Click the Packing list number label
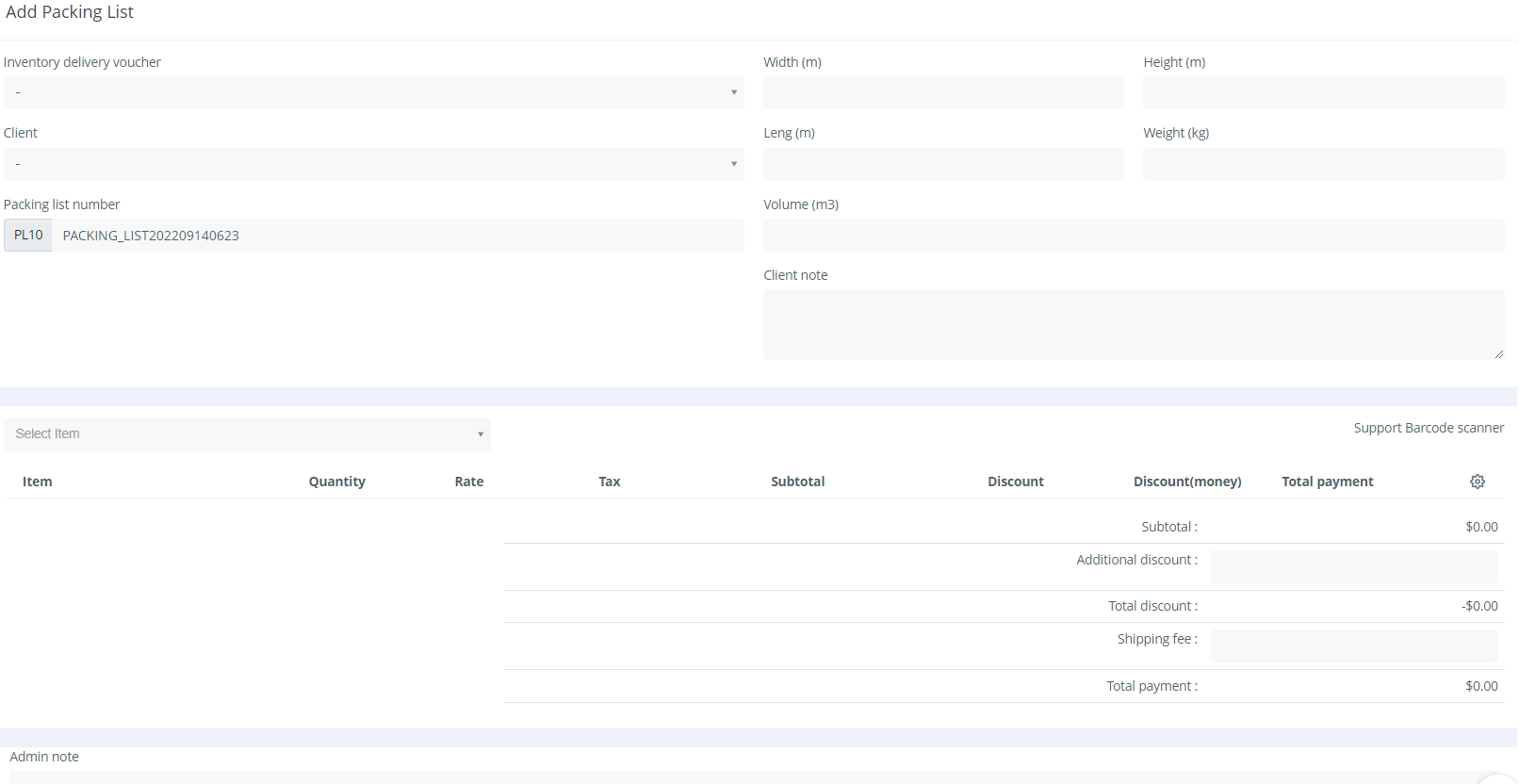 62,204
